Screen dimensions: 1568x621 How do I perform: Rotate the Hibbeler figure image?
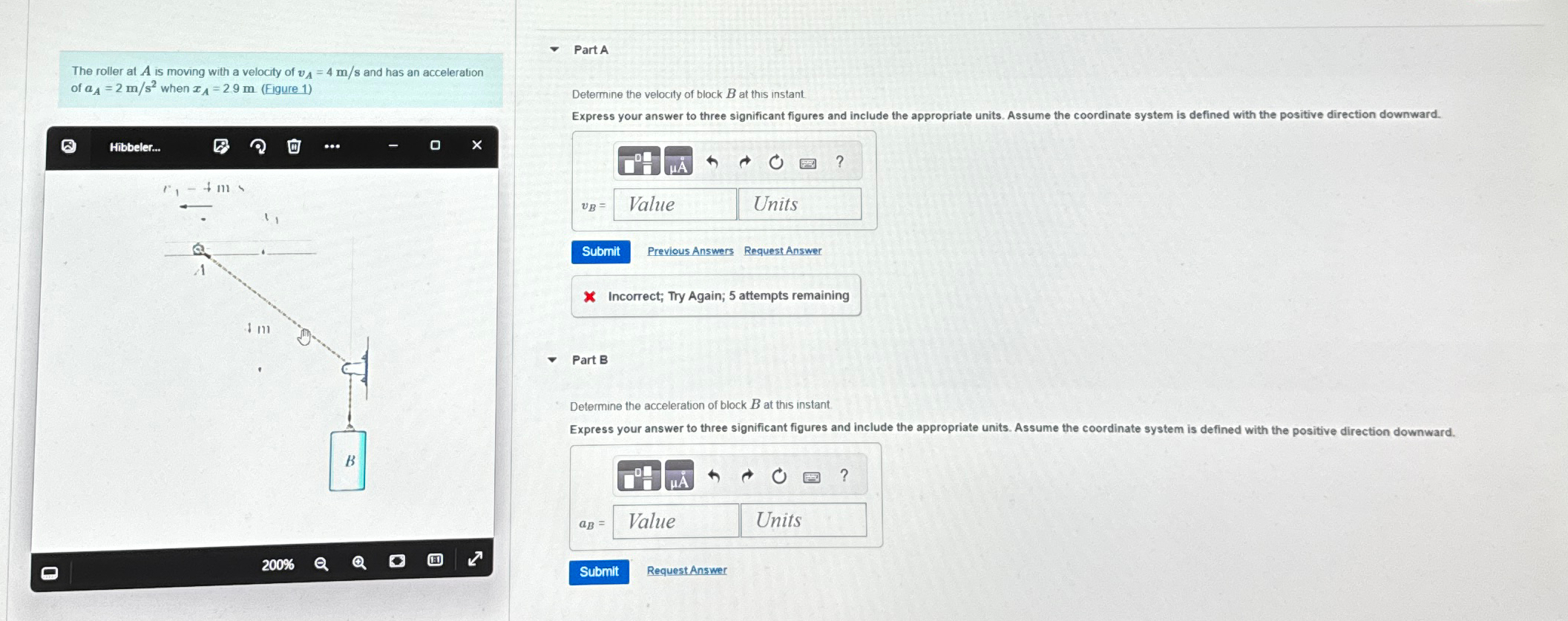tap(258, 146)
